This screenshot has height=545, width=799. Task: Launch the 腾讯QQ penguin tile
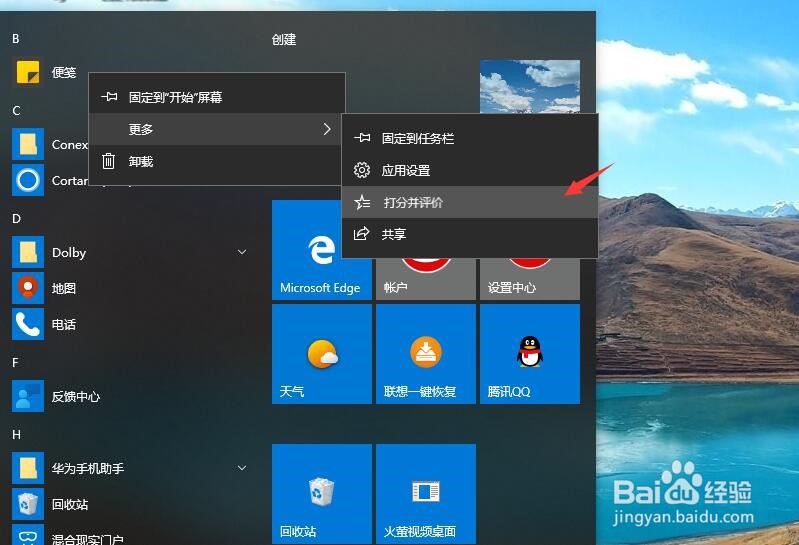coord(530,354)
